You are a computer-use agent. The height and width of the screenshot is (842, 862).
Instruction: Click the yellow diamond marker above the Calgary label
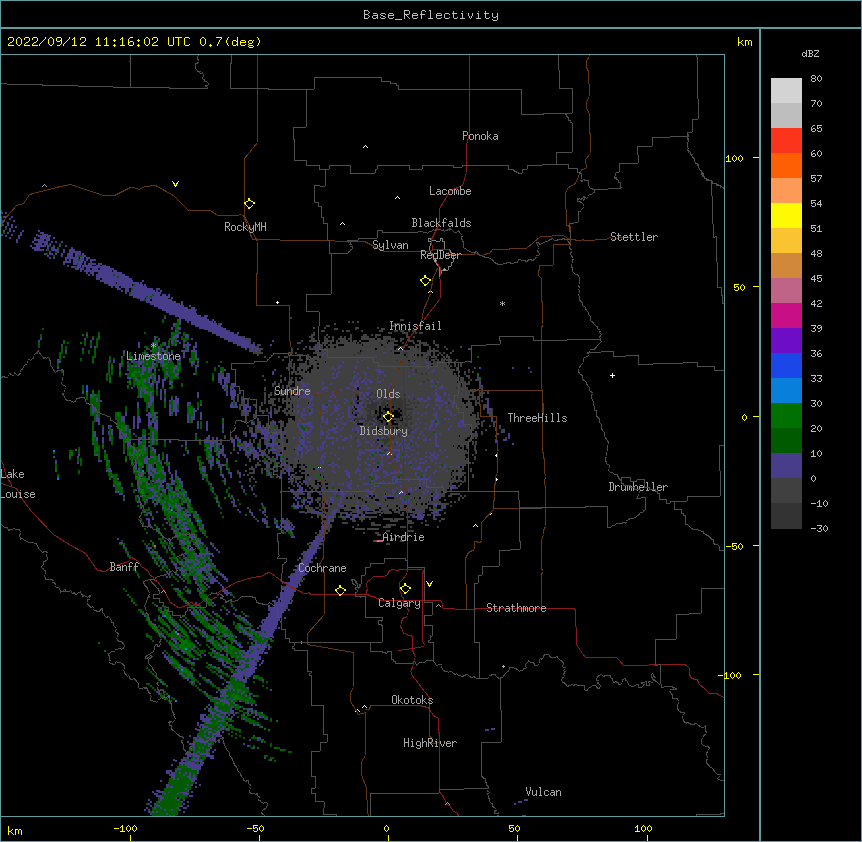(x=405, y=589)
